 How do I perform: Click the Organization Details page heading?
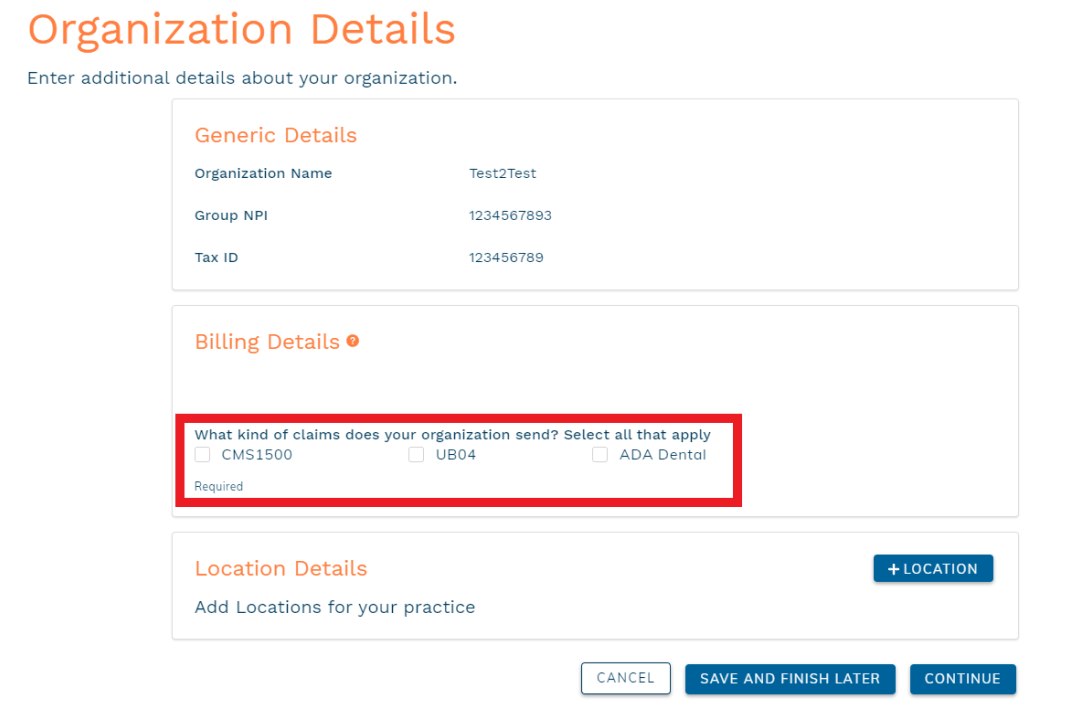click(241, 29)
